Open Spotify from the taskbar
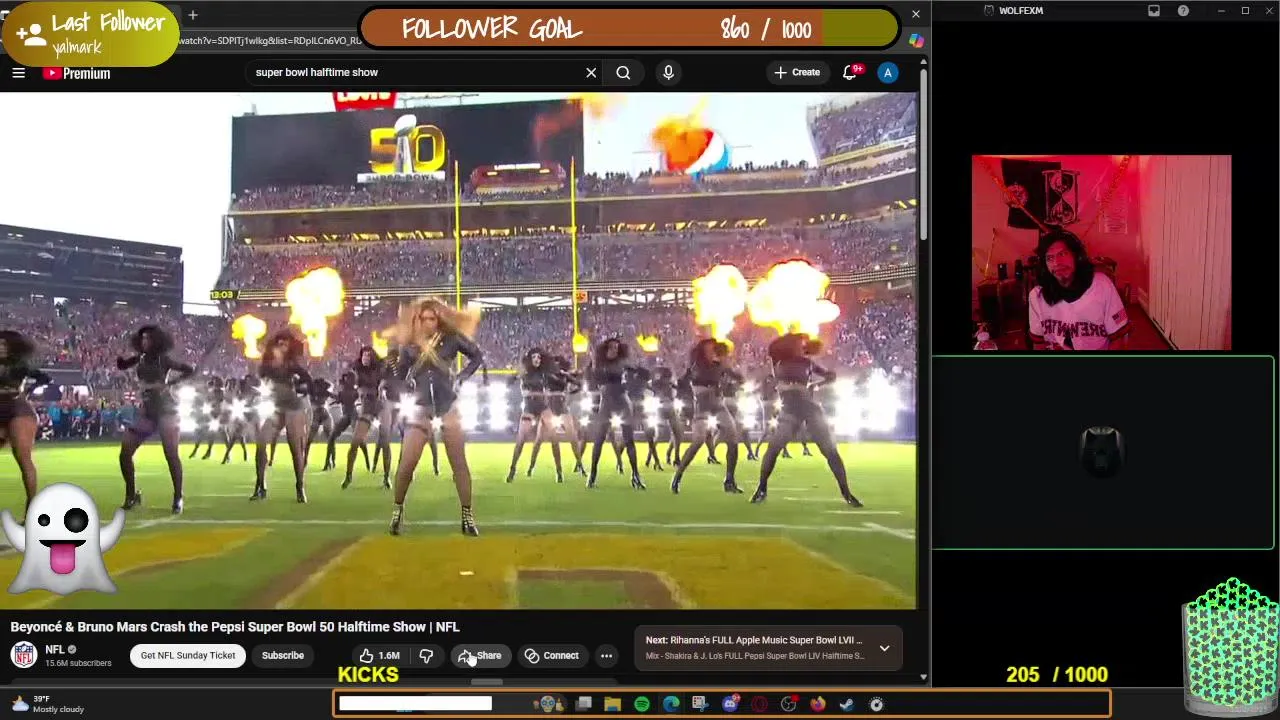 pos(642,704)
